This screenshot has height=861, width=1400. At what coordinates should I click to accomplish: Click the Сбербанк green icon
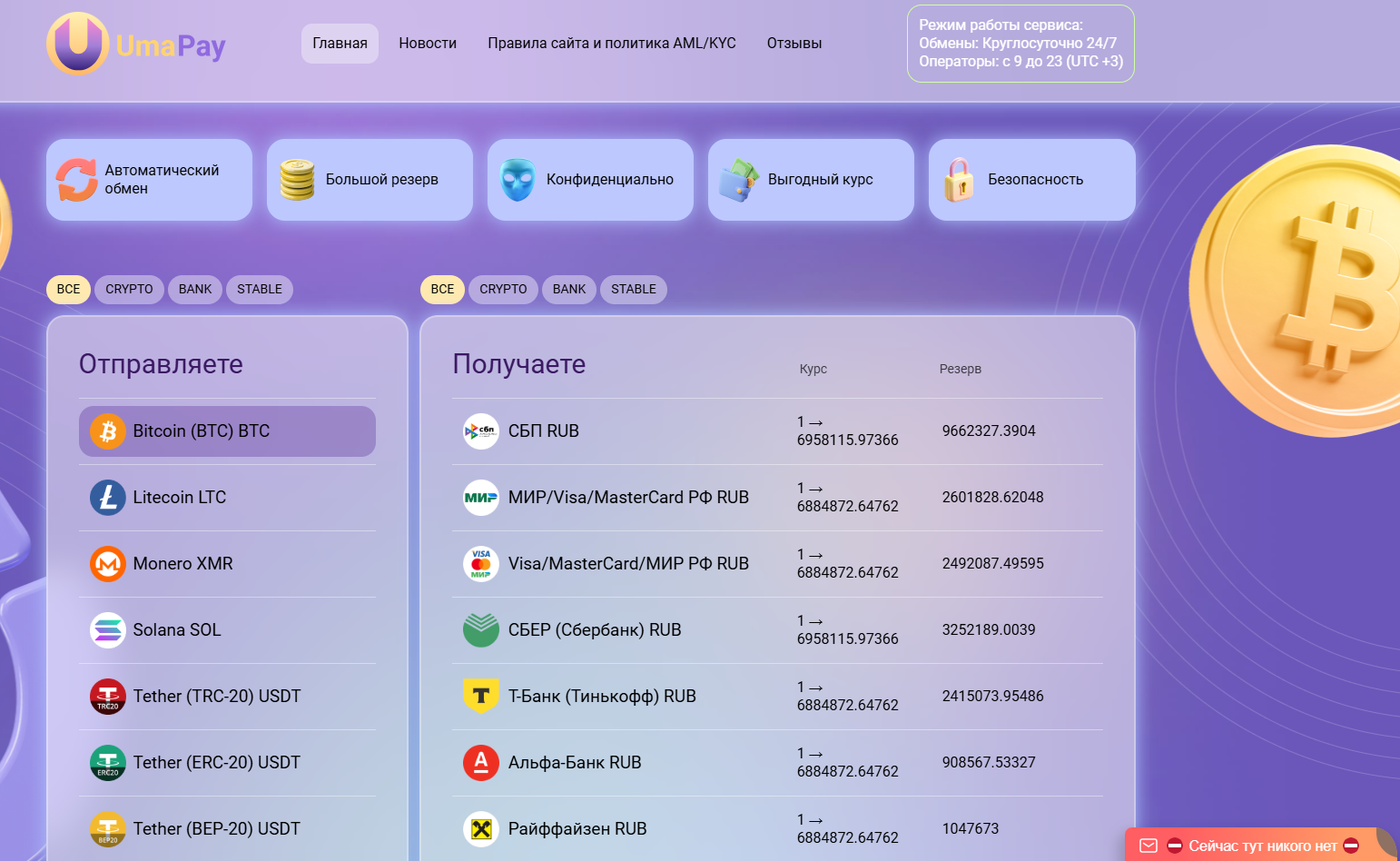[481, 630]
